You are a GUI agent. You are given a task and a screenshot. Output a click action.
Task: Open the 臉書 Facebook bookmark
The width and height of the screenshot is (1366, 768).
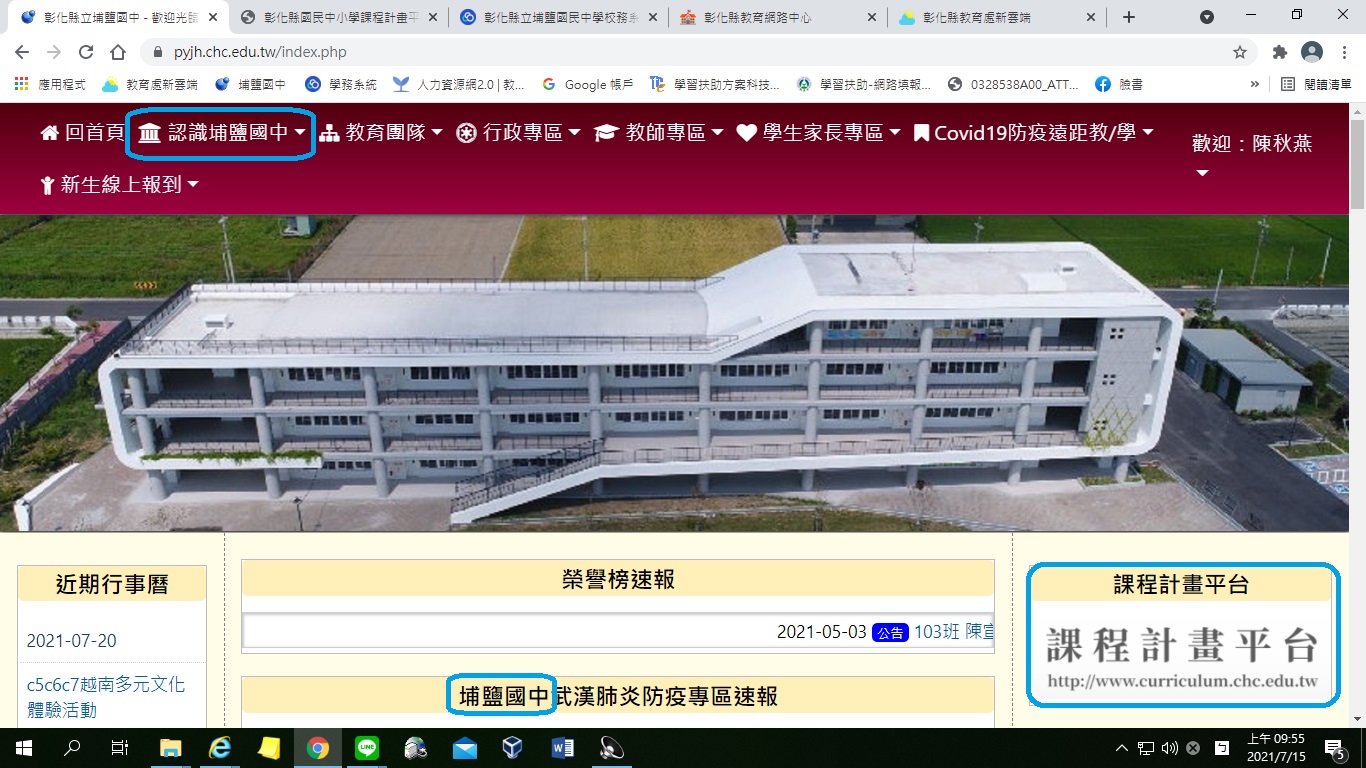[x=1119, y=85]
